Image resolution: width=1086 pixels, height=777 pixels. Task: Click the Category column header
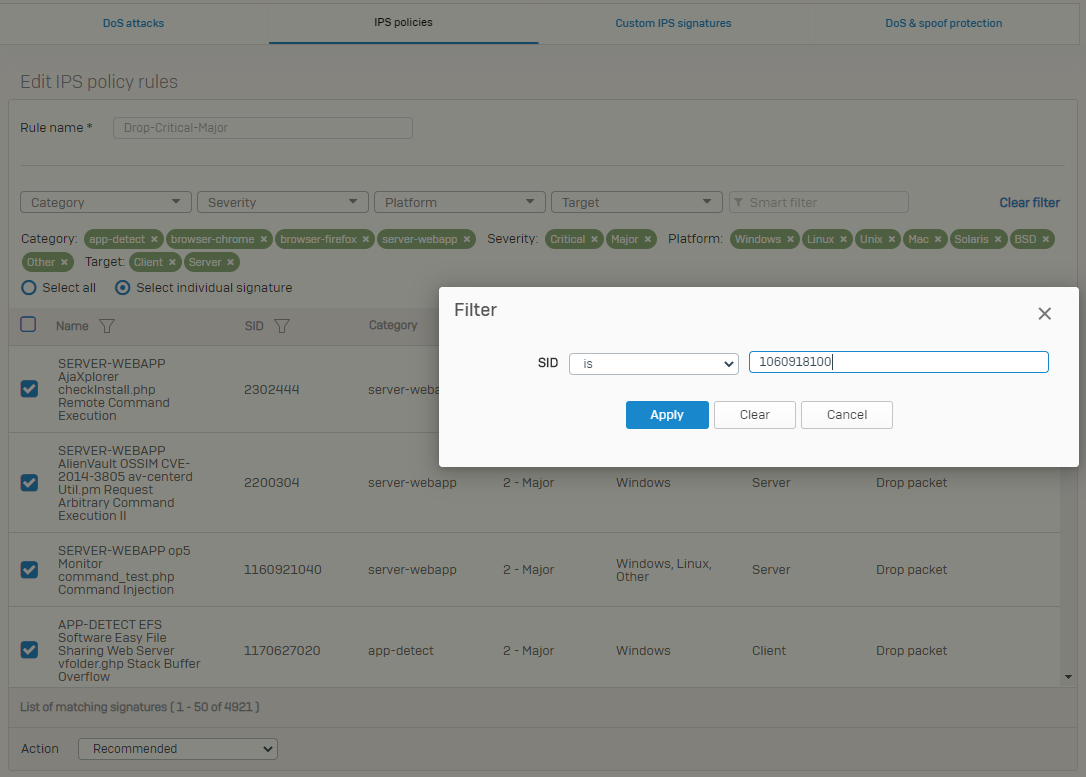point(393,325)
